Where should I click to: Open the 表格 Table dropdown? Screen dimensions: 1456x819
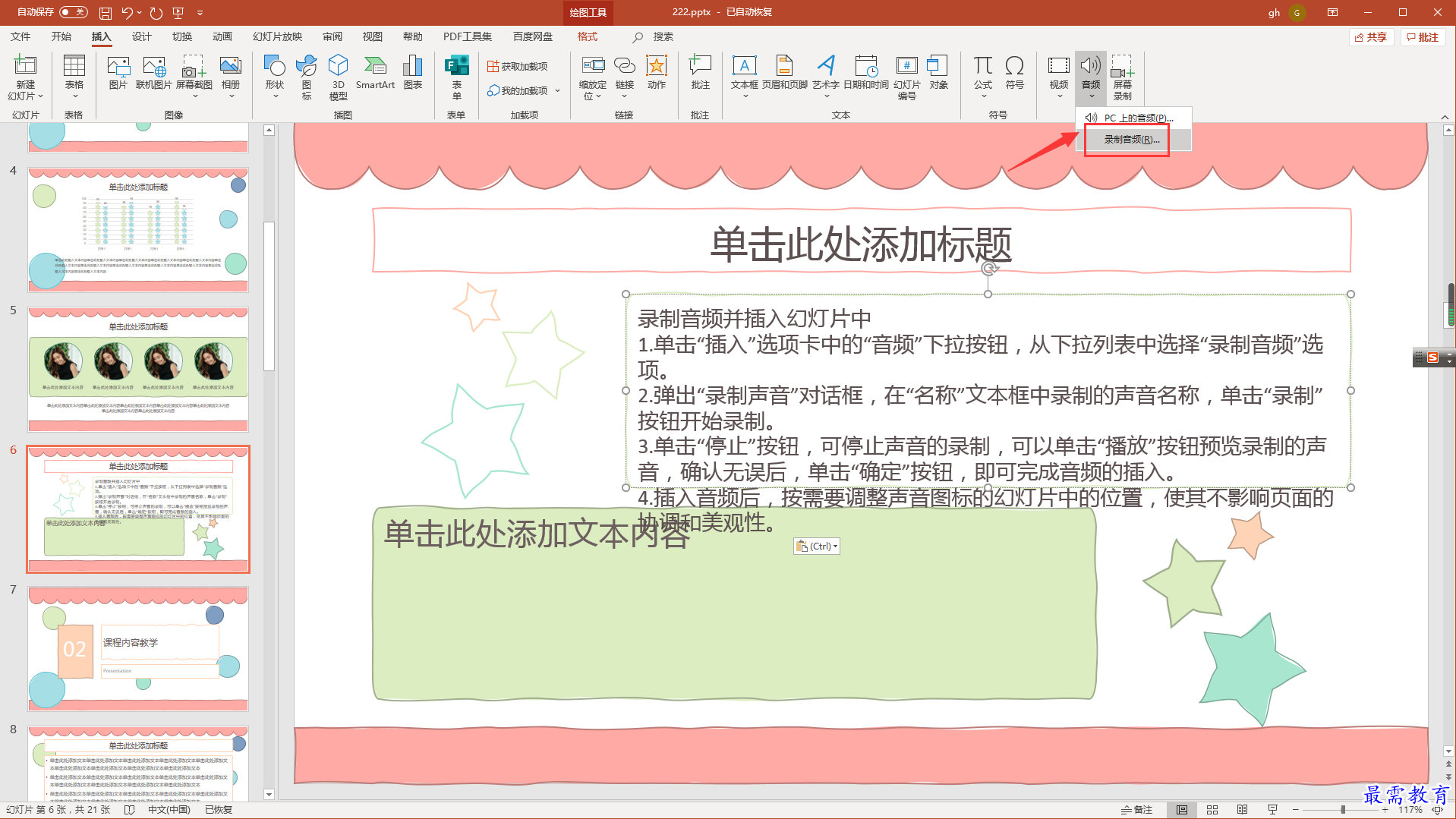74,77
